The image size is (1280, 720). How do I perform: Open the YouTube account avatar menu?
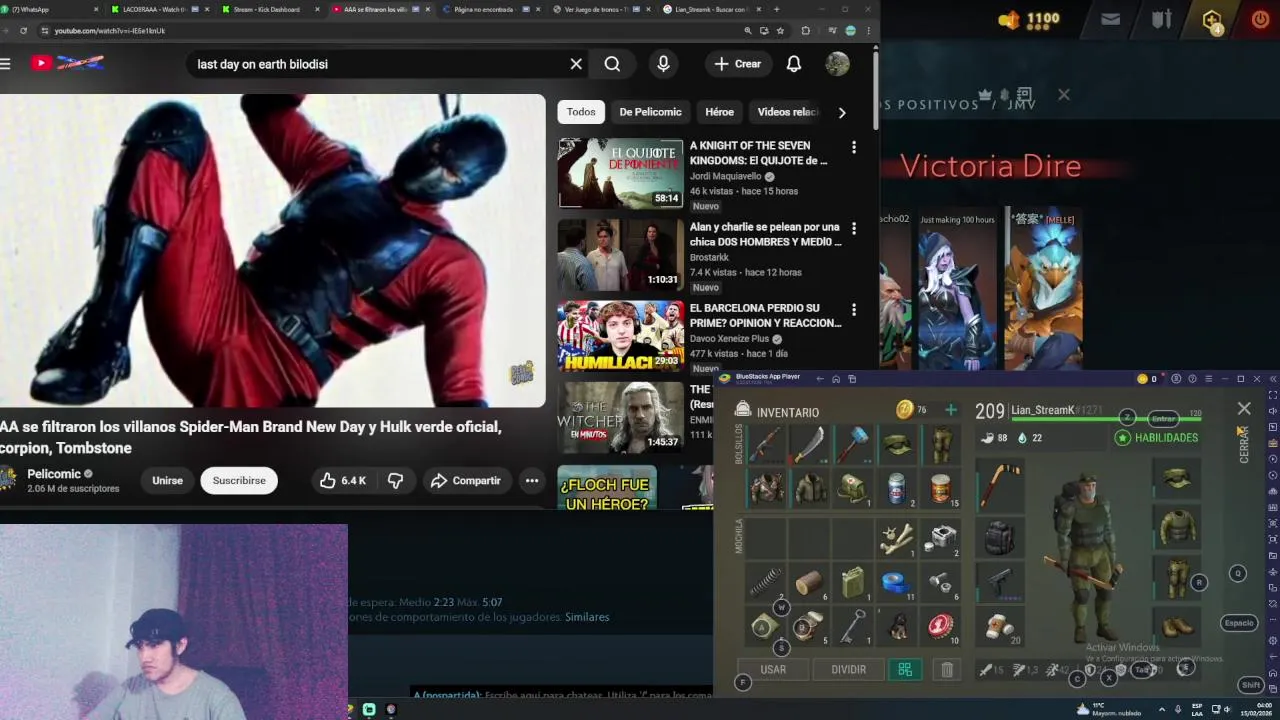(838, 64)
